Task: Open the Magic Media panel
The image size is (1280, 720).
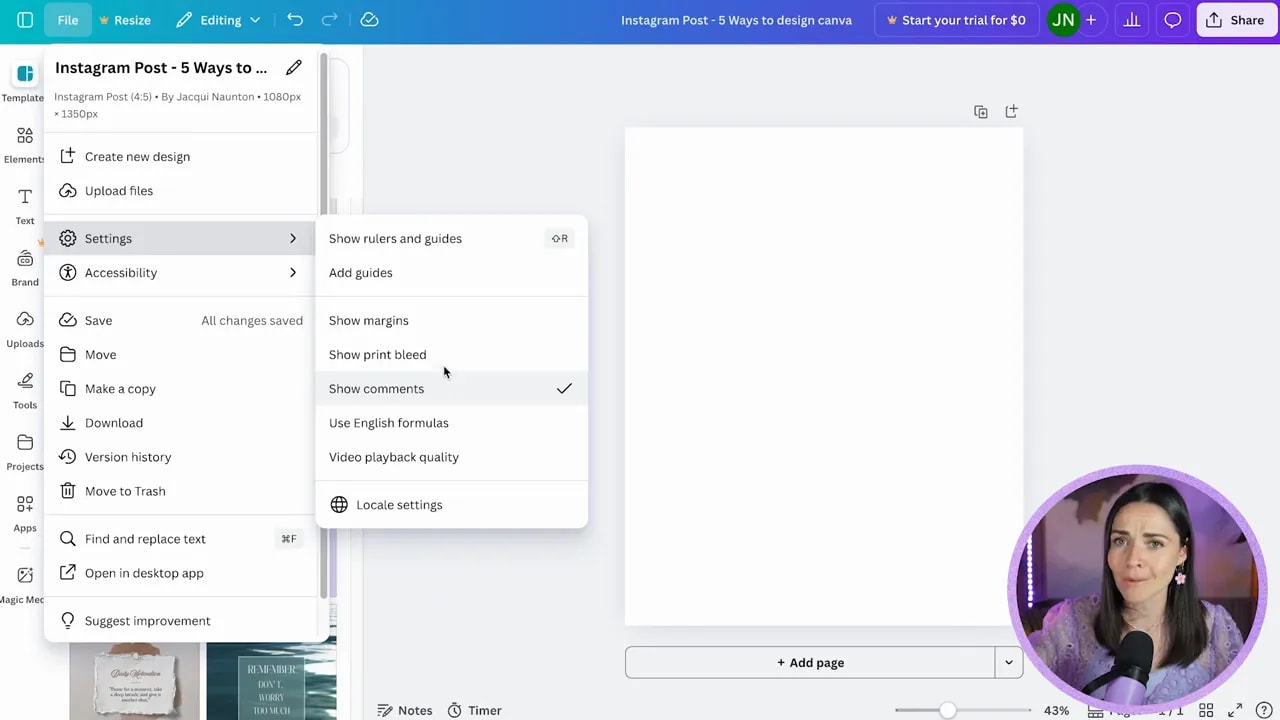Action: tap(24, 585)
